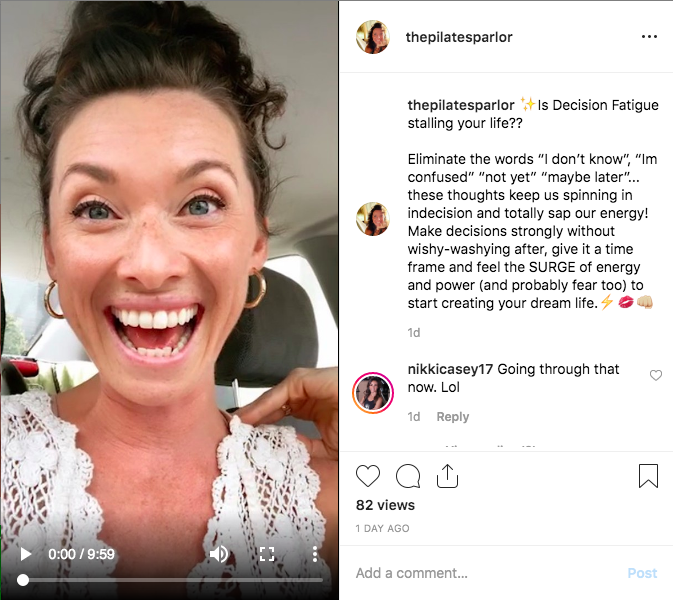673x600 pixels.
Task: Open nikkicasey17's profile avatar
Action: click(x=373, y=393)
